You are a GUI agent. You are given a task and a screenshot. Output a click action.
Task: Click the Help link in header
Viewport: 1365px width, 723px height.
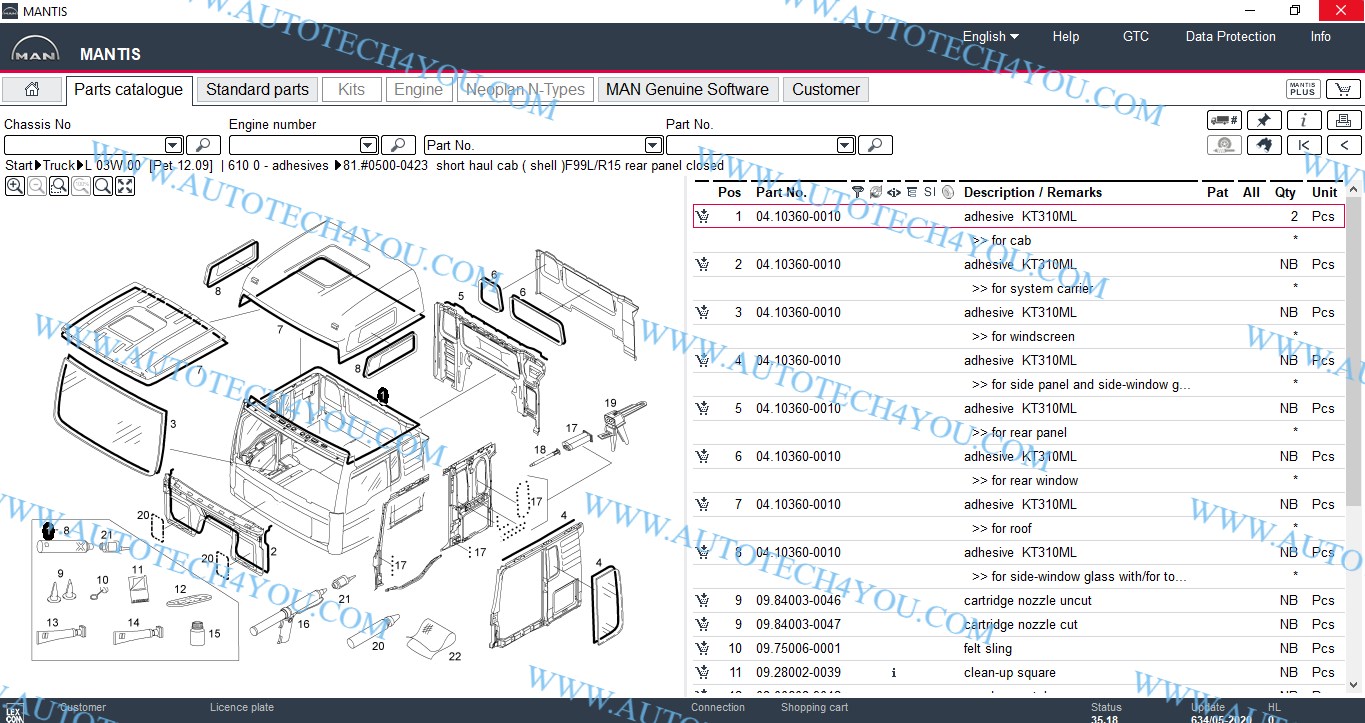click(x=1065, y=36)
